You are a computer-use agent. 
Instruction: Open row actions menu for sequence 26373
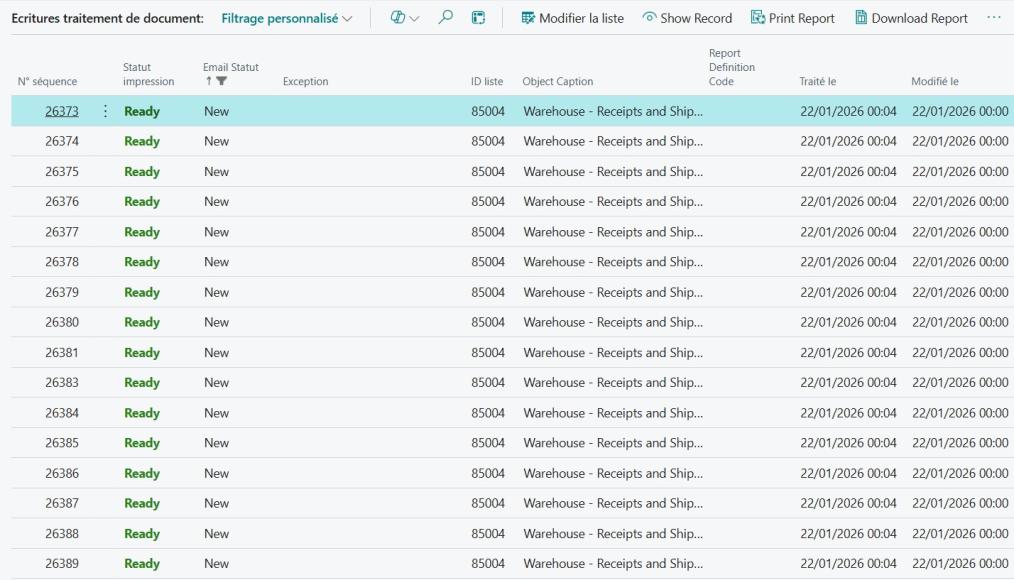tap(106, 111)
